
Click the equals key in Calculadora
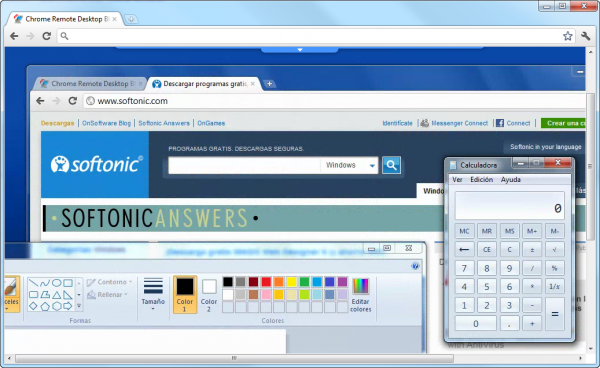tap(554, 314)
